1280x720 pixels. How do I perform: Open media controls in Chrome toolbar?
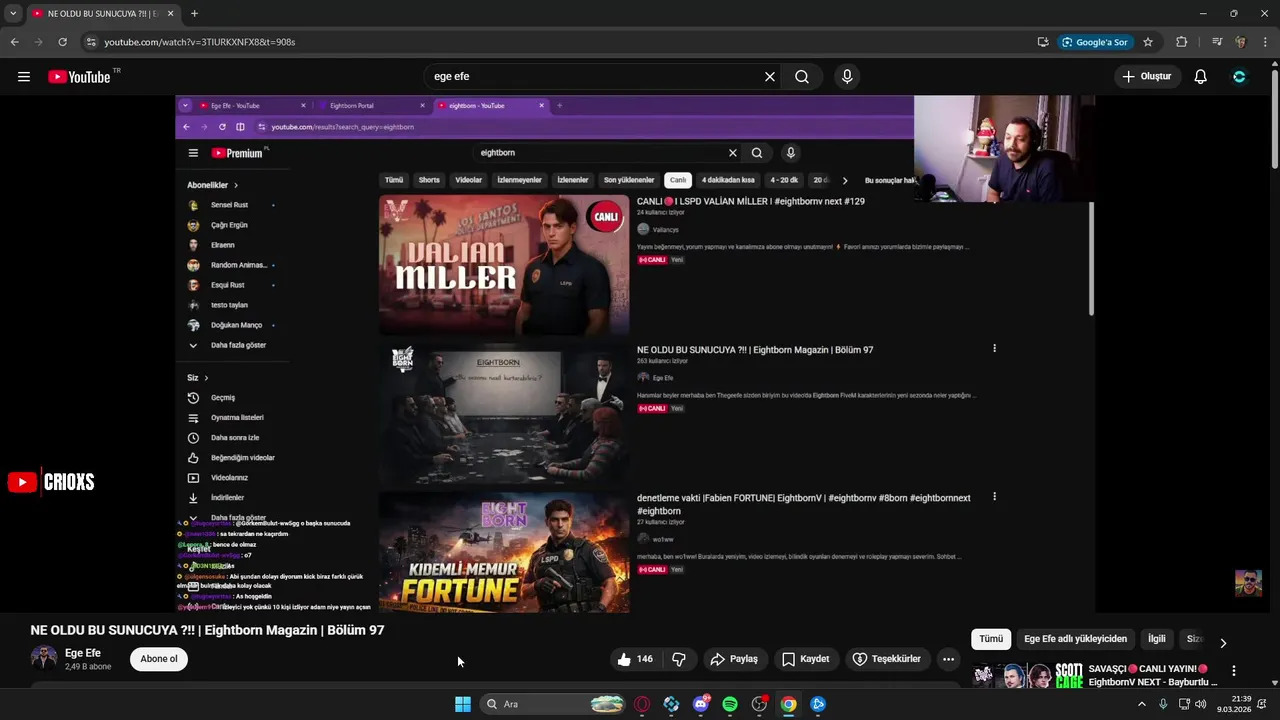click(x=1217, y=42)
